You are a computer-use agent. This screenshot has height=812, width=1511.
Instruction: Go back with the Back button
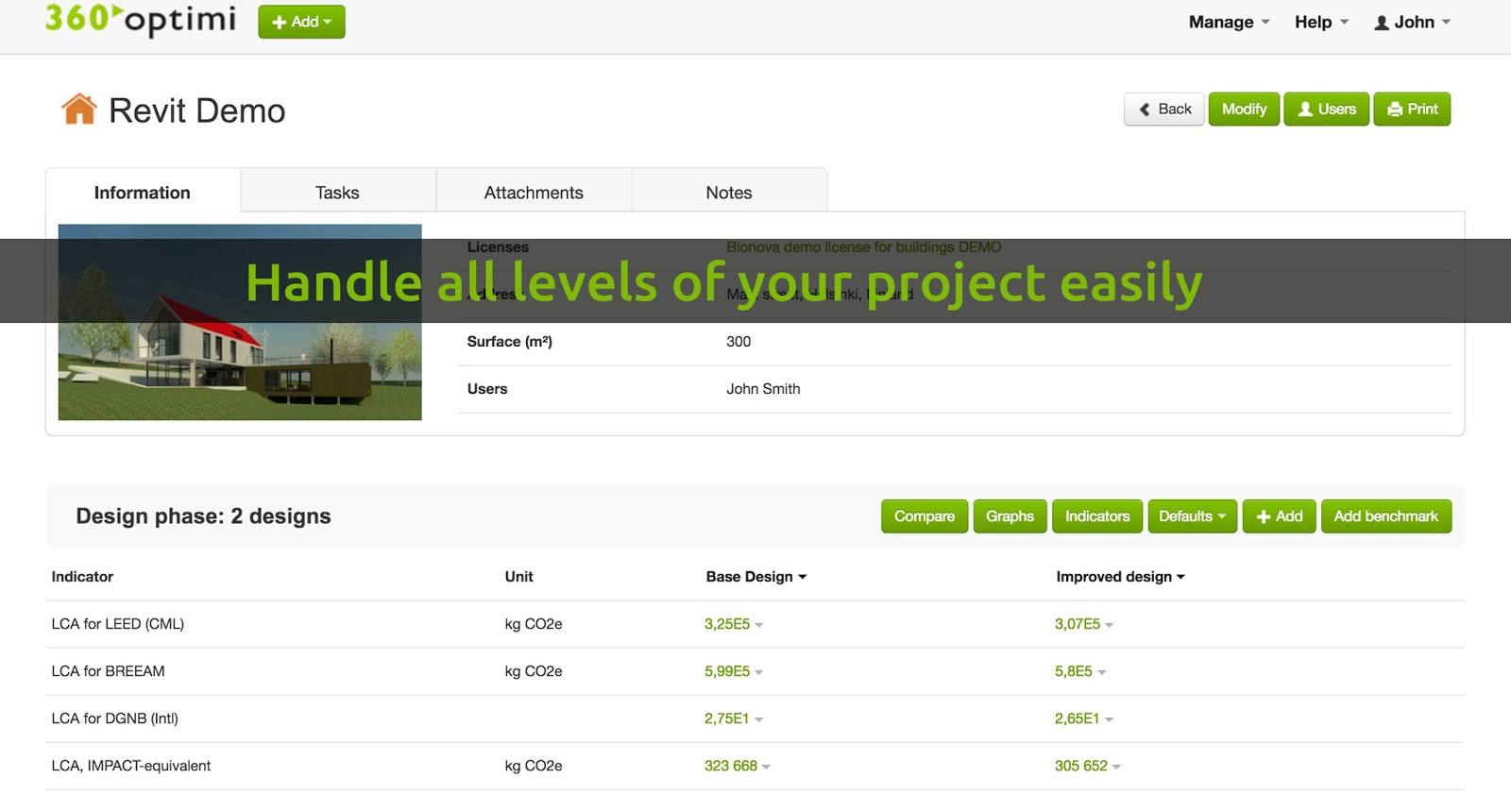tap(1164, 109)
